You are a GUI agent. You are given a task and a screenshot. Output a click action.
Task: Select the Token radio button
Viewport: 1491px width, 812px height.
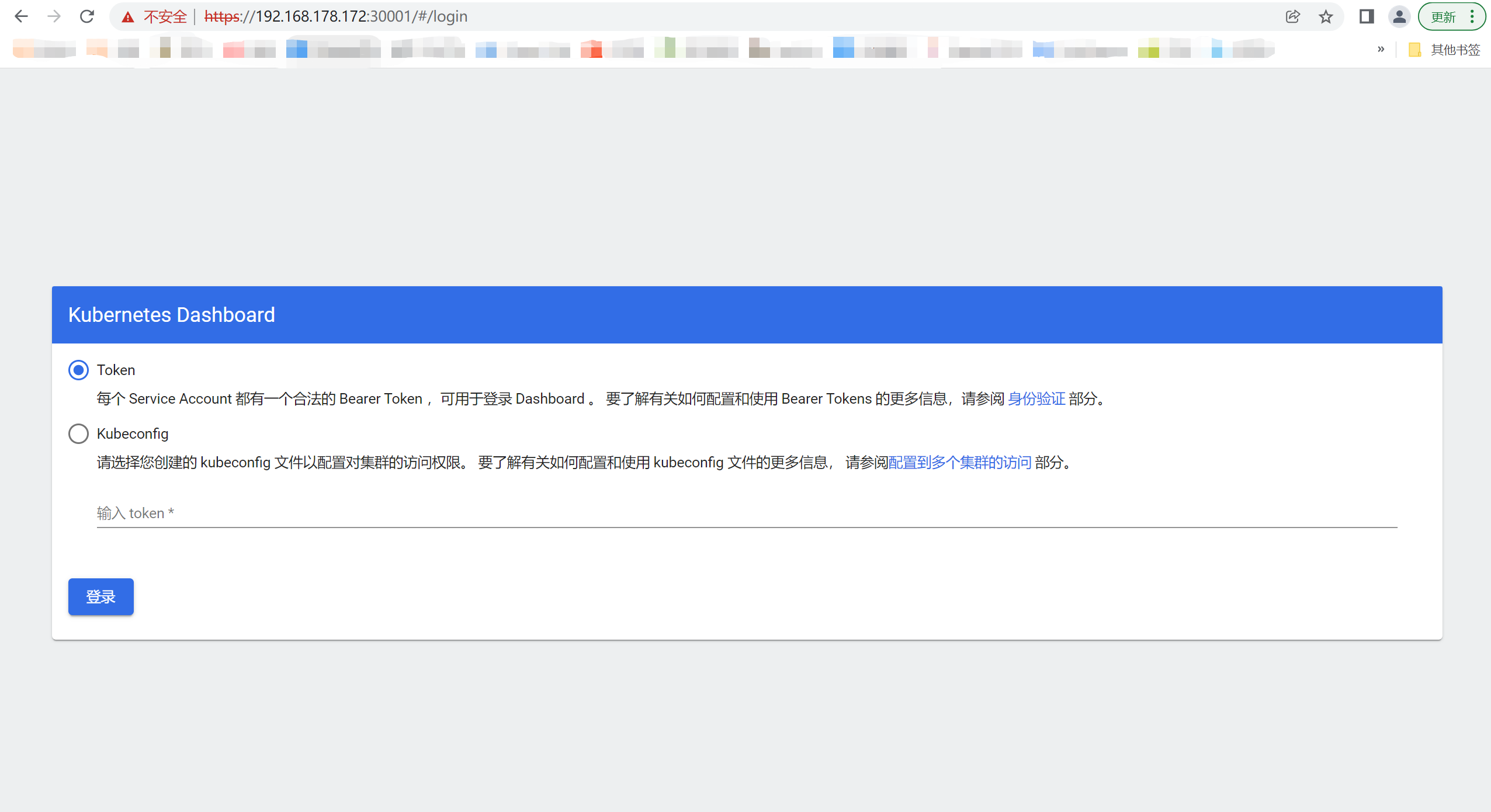point(78,370)
